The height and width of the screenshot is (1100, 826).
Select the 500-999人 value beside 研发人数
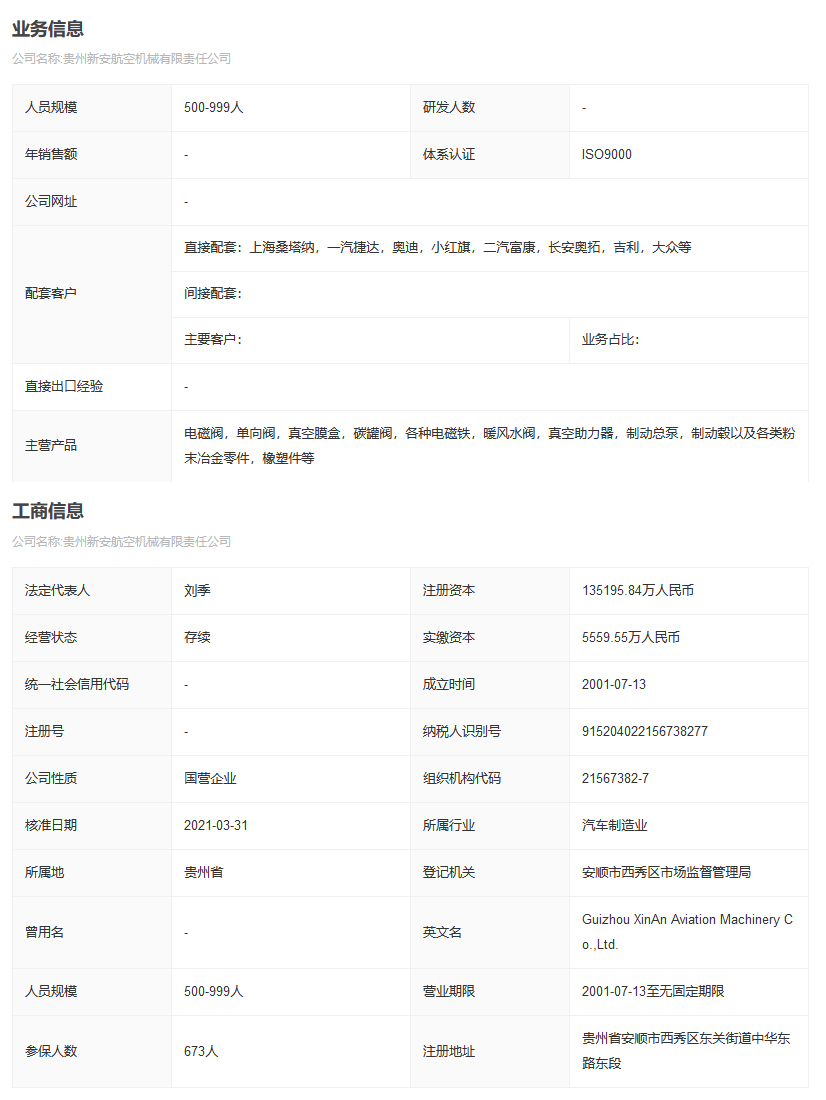213,107
